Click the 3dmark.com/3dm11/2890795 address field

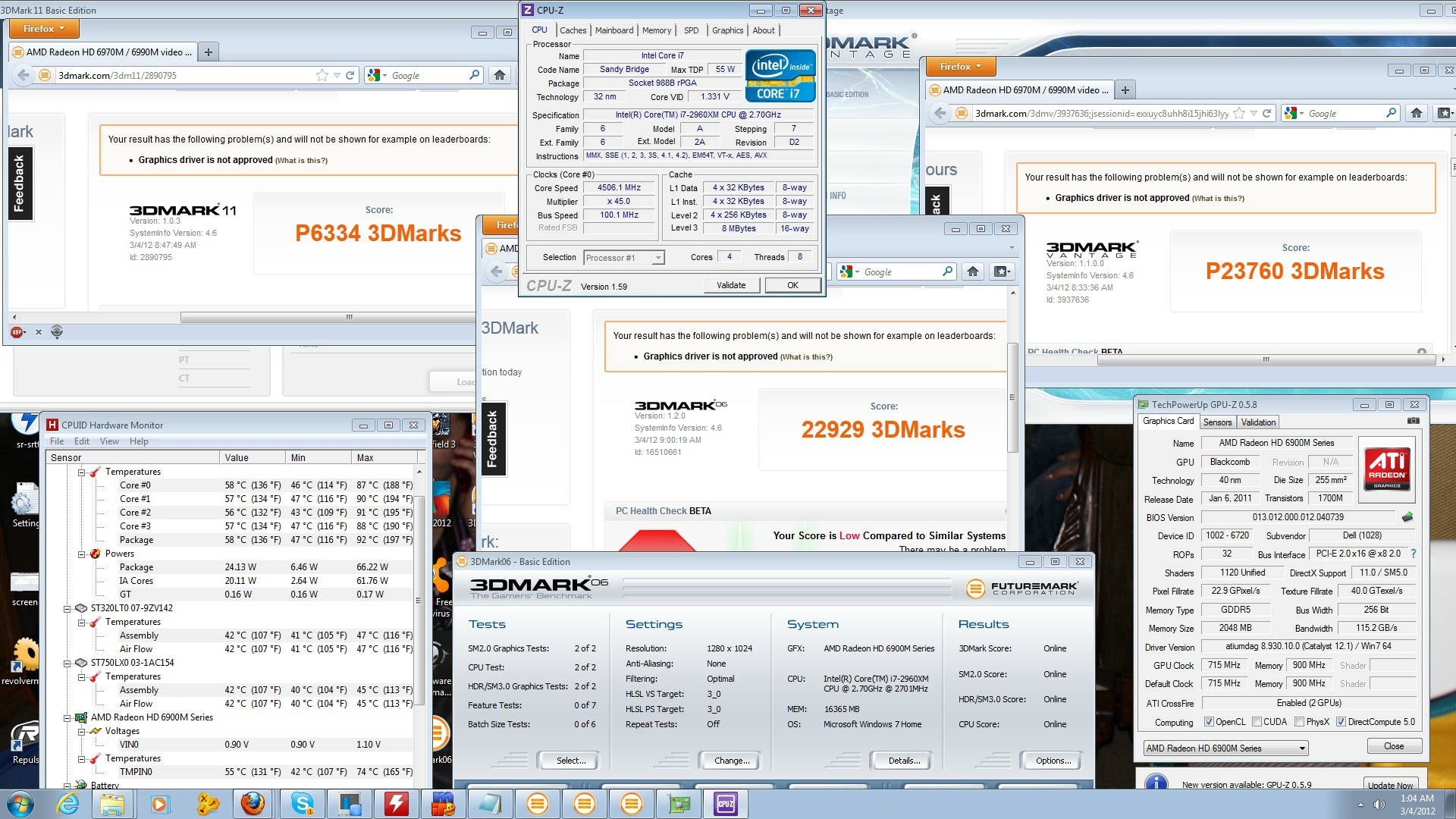coord(186,75)
